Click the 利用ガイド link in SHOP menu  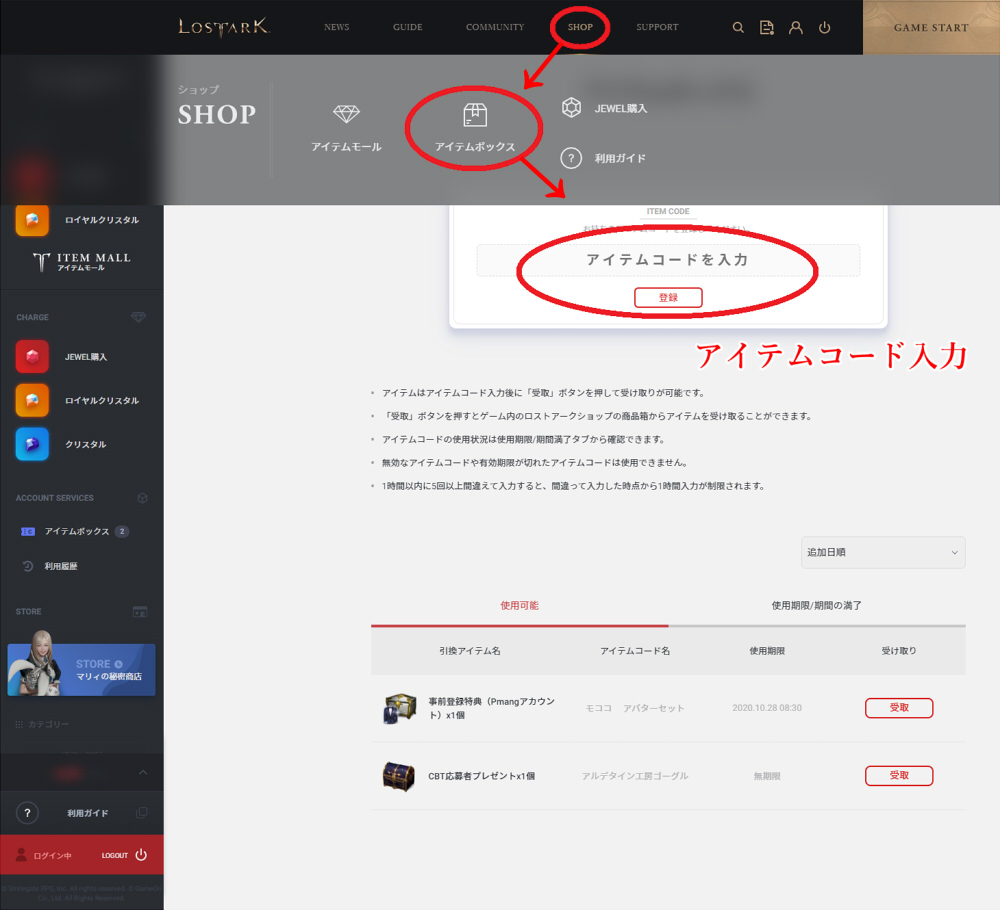(620, 158)
